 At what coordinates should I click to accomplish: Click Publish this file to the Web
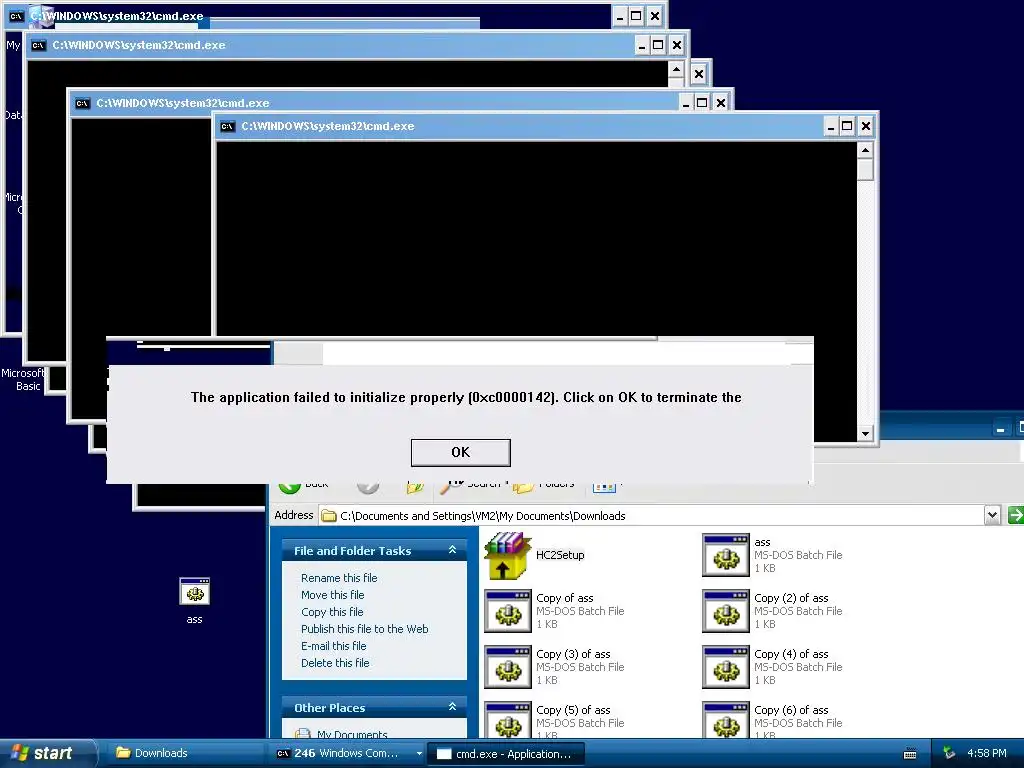point(364,629)
